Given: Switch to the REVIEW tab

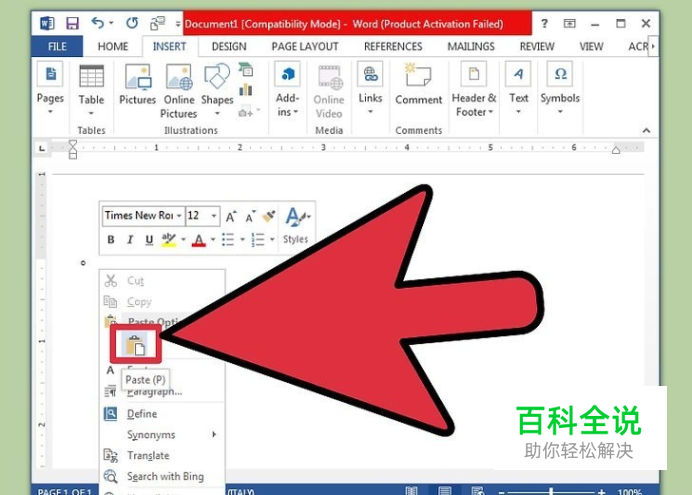Looking at the screenshot, I should click(537, 46).
